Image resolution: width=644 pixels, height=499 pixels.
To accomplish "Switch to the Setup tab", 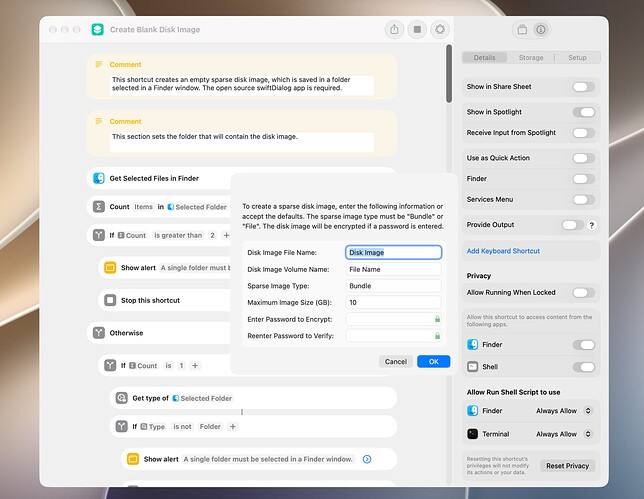I will click(x=577, y=57).
